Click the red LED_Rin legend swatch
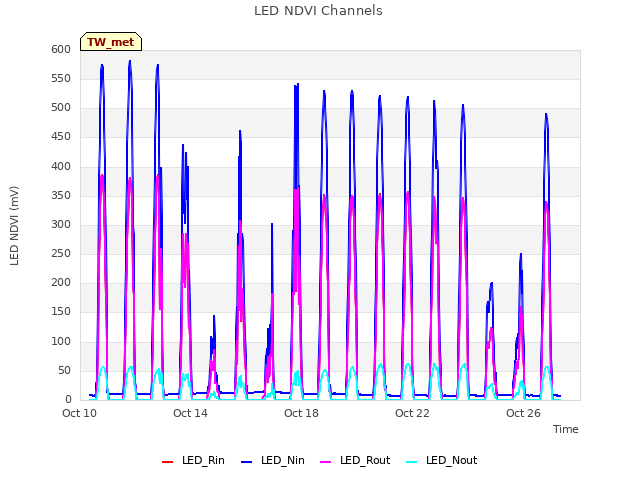 click(167, 462)
